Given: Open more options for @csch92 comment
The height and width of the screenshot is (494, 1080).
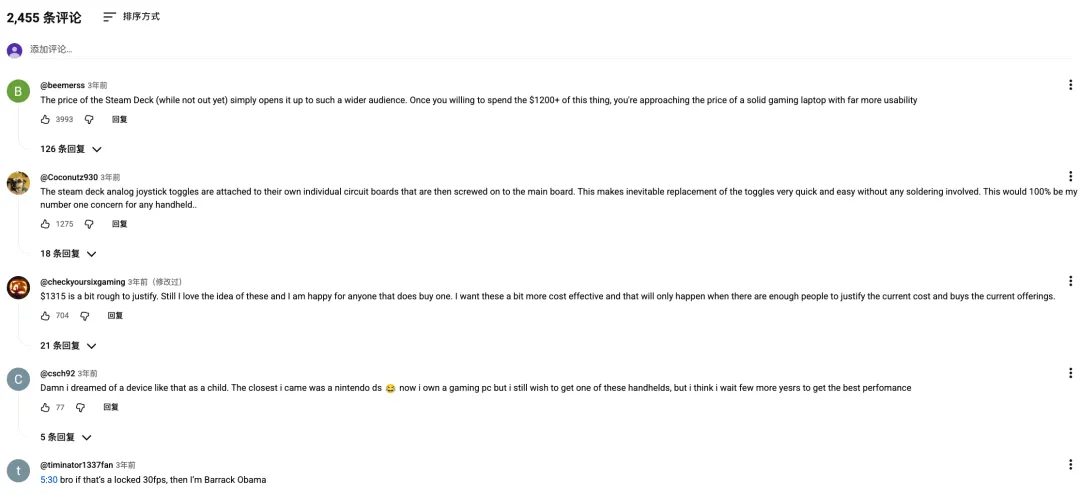Looking at the screenshot, I should [x=1070, y=373].
